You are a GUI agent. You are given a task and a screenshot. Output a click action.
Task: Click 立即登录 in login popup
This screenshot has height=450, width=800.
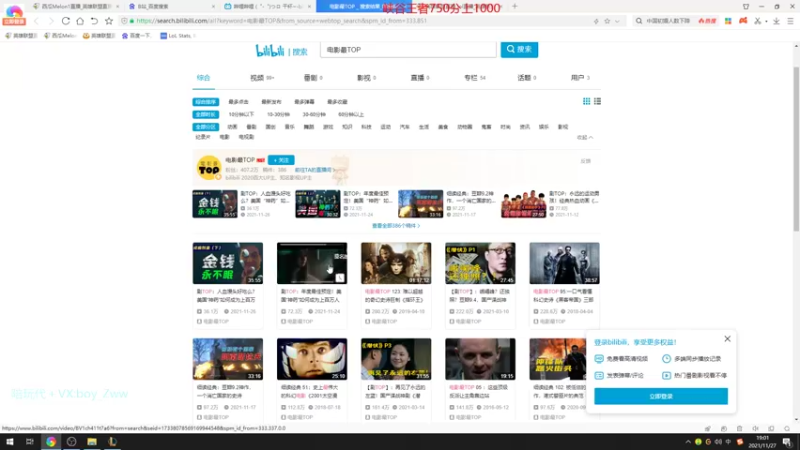661,396
